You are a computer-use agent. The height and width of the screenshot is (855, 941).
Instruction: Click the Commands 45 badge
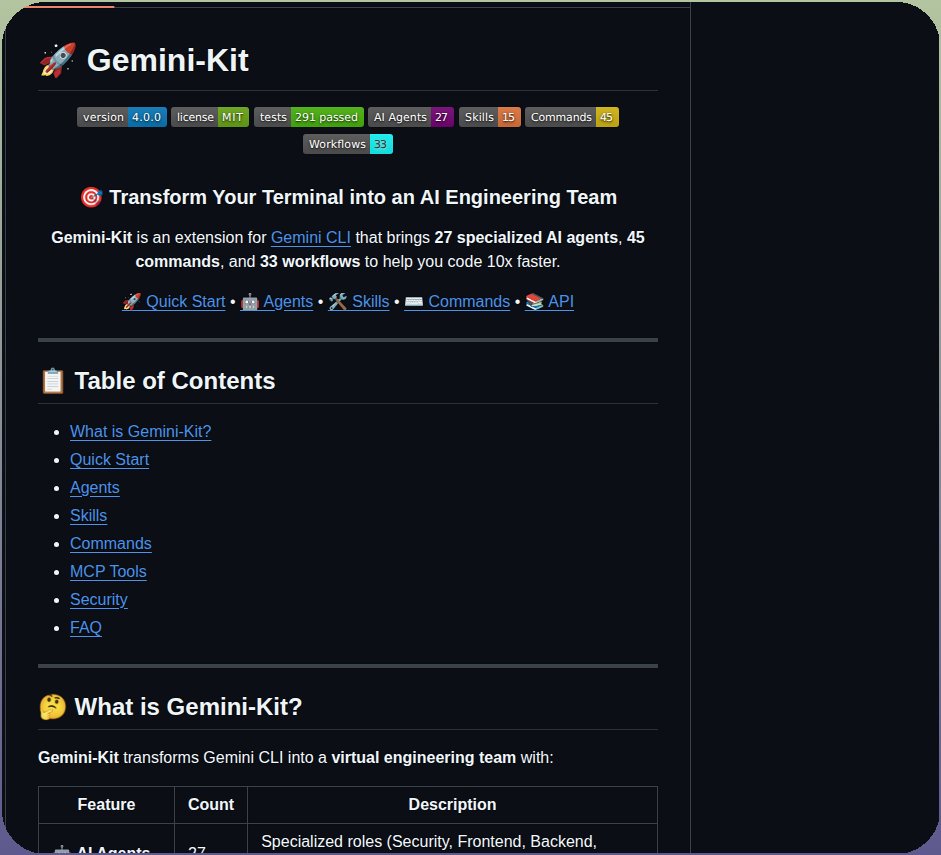(x=572, y=117)
